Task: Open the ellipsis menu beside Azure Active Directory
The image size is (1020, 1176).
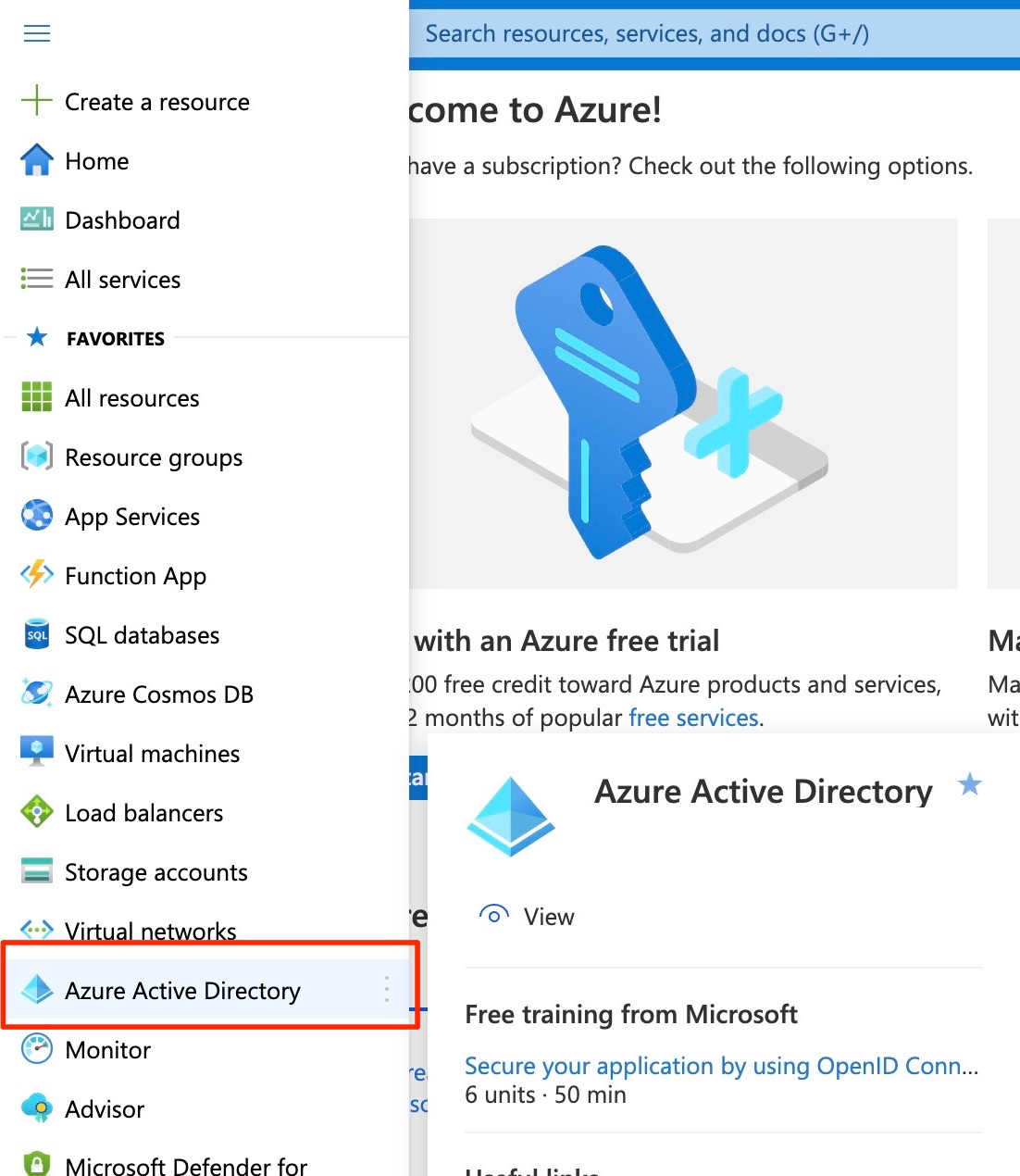Action: click(386, 989)
